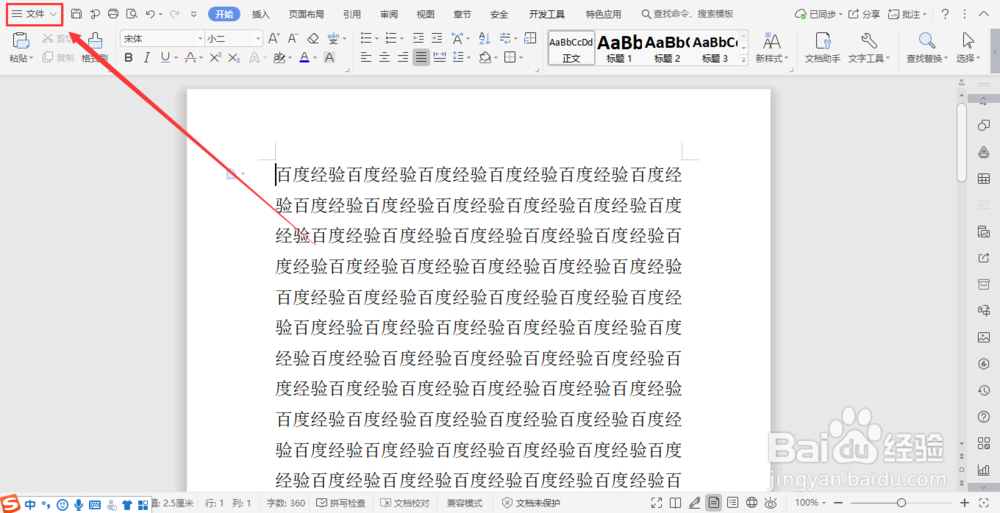Apply subscript formatting
The height and width of the screenshot is (513, 1000).
click(x=234, y=57)
